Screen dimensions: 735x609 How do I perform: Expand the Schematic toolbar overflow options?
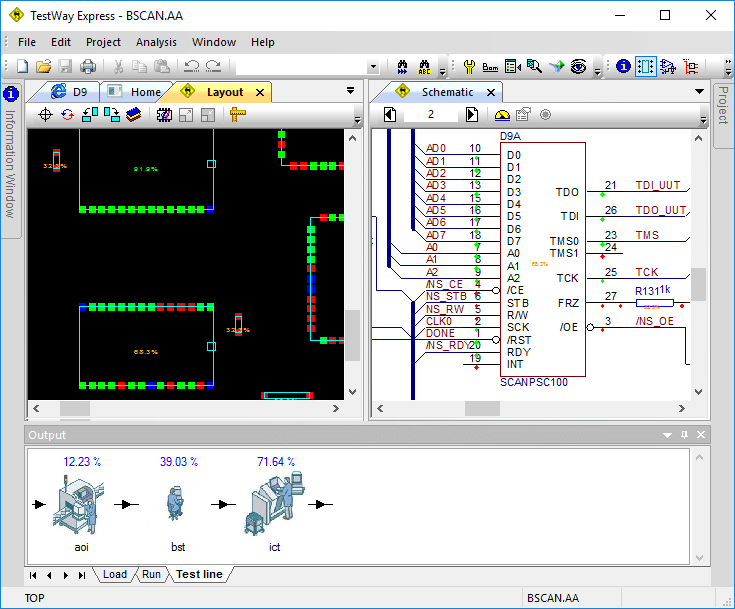pos(703,120)
